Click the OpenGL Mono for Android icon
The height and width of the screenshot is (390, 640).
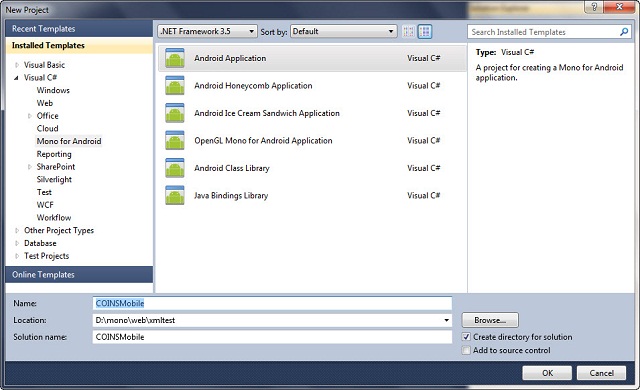[x=175, y=140]
